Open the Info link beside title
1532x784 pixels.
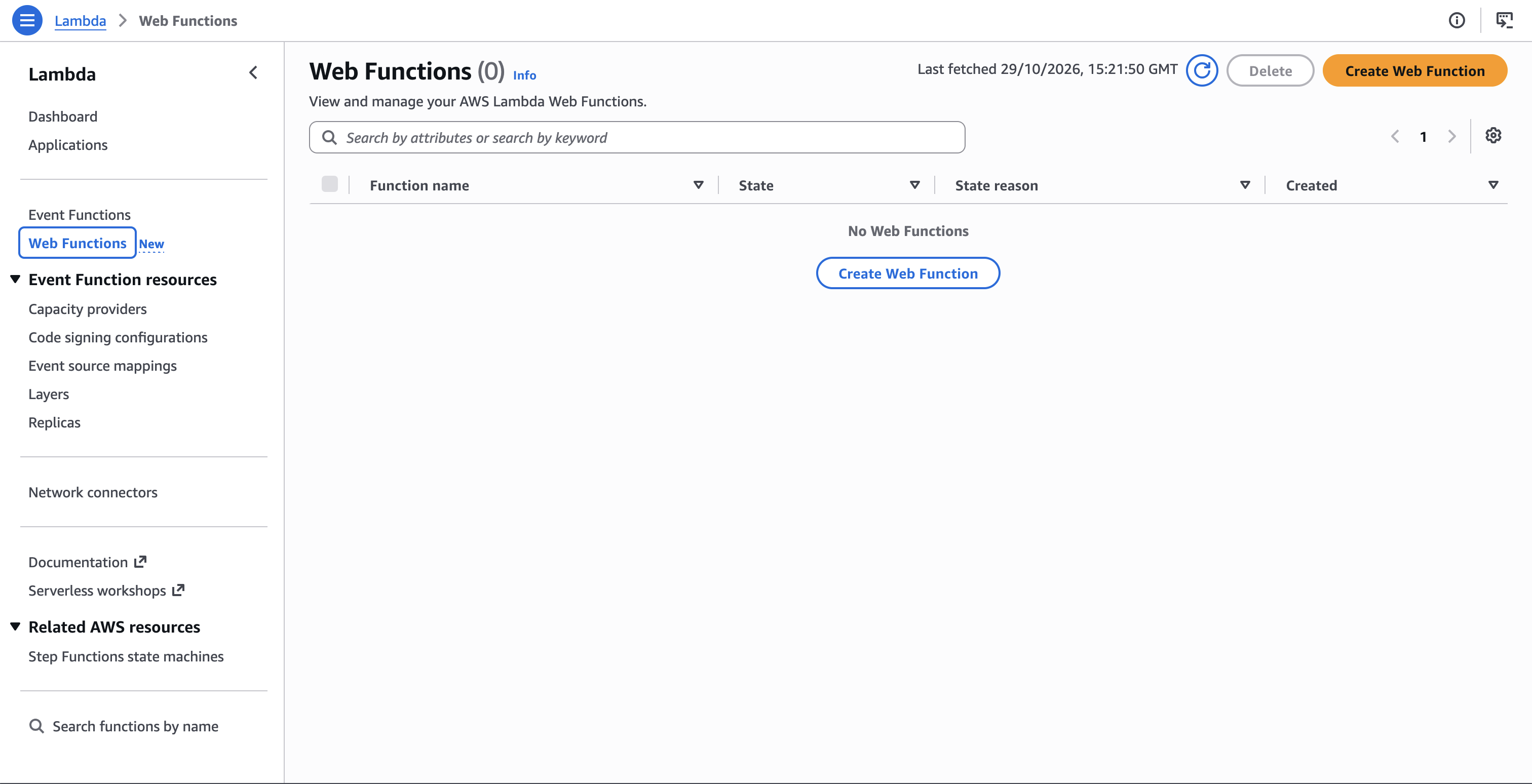coord(524,75)
